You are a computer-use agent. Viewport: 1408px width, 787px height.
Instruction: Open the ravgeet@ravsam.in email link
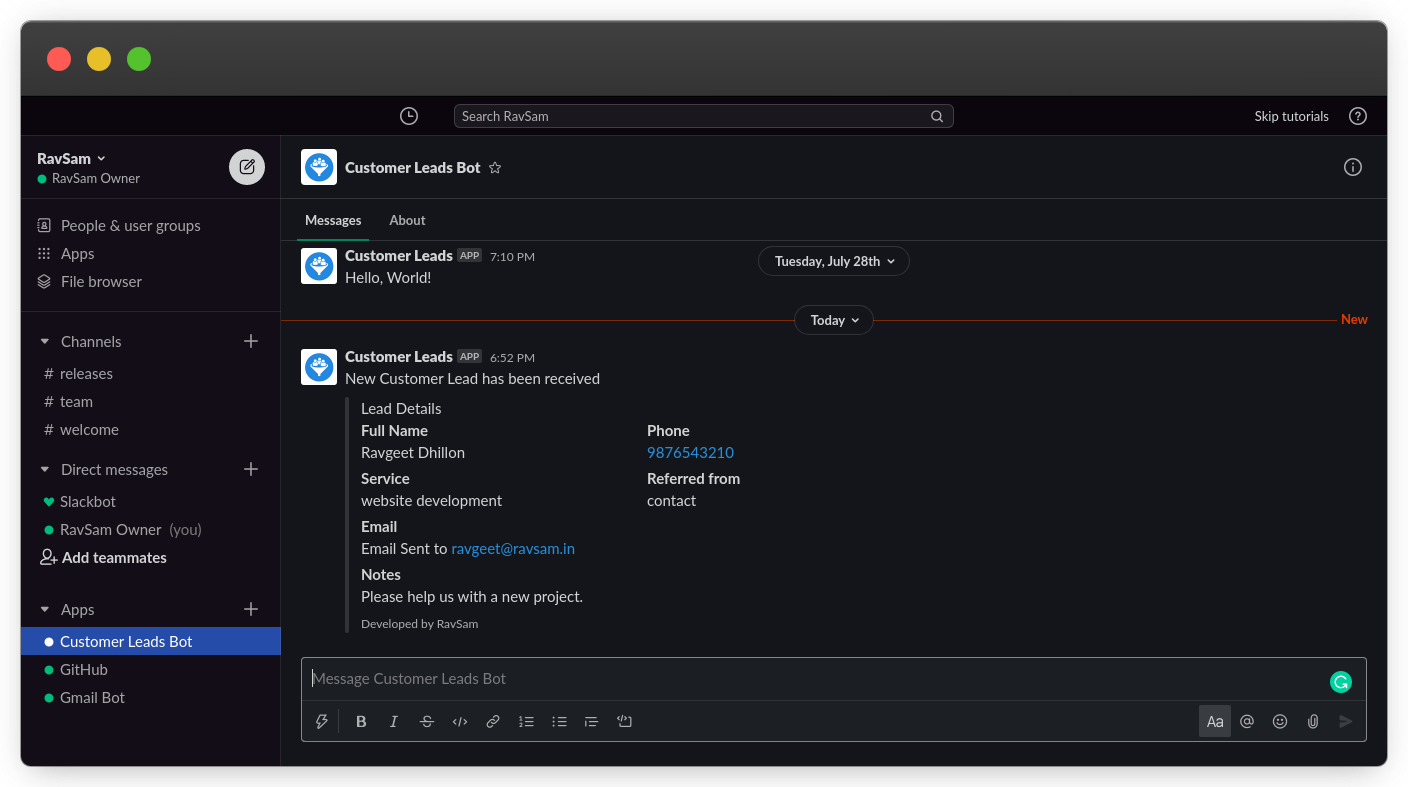513,548
